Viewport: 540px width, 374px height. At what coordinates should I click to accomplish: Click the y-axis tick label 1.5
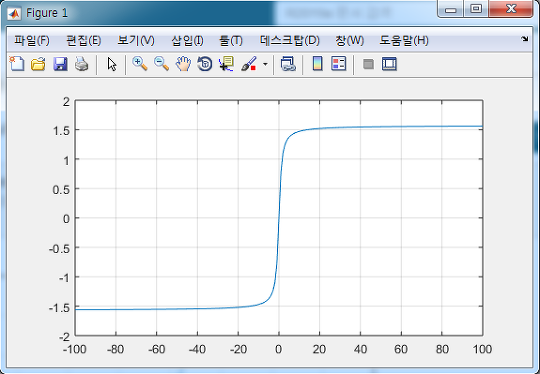tap(62, 131)
